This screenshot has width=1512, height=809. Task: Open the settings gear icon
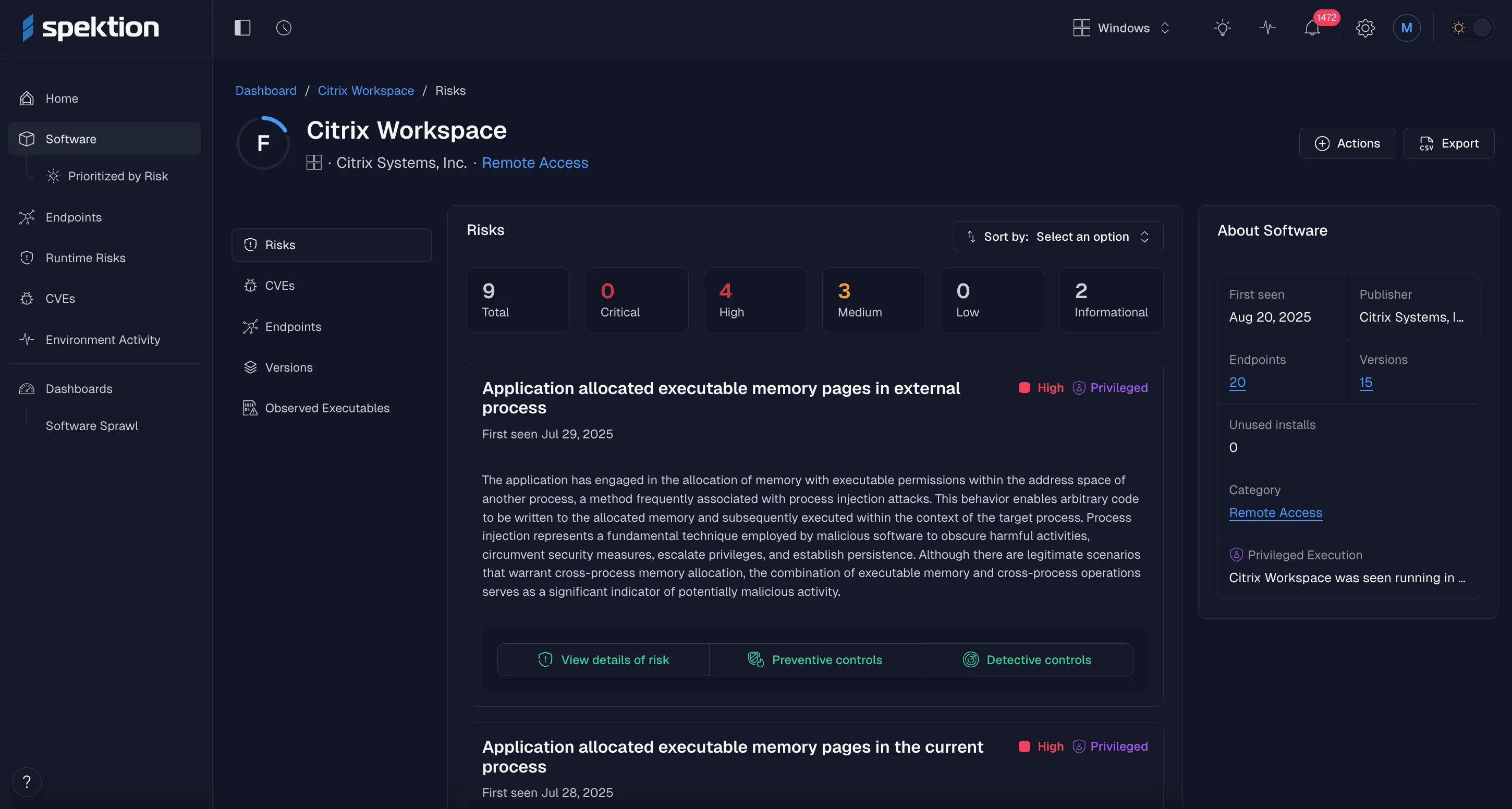(x=1364, y=28)
